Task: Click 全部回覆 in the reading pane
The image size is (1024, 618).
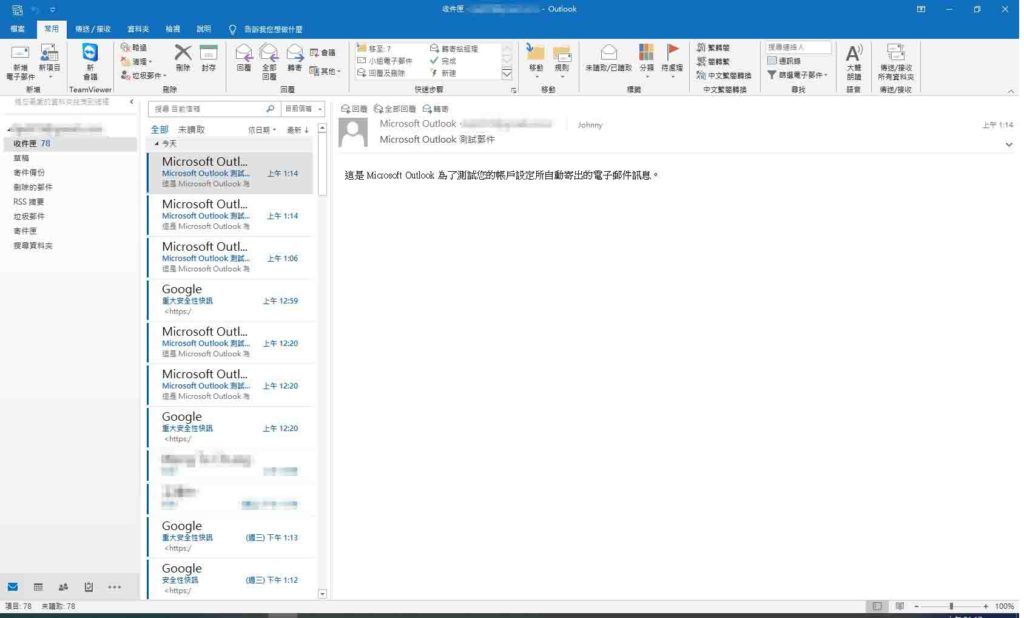Action: (x=394, y=109)
